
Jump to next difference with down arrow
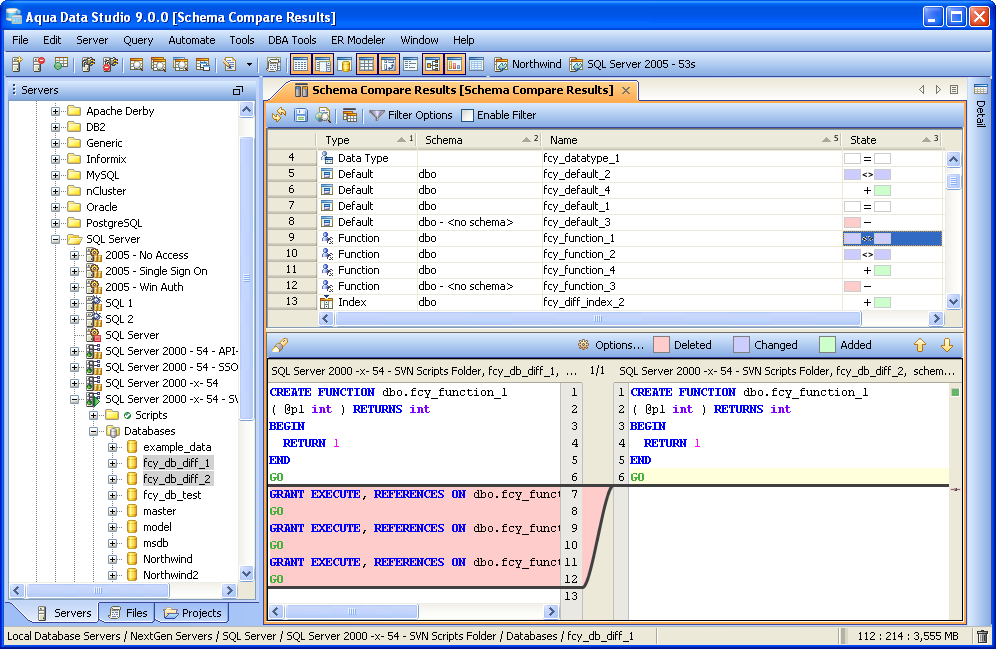click(946, 345)
